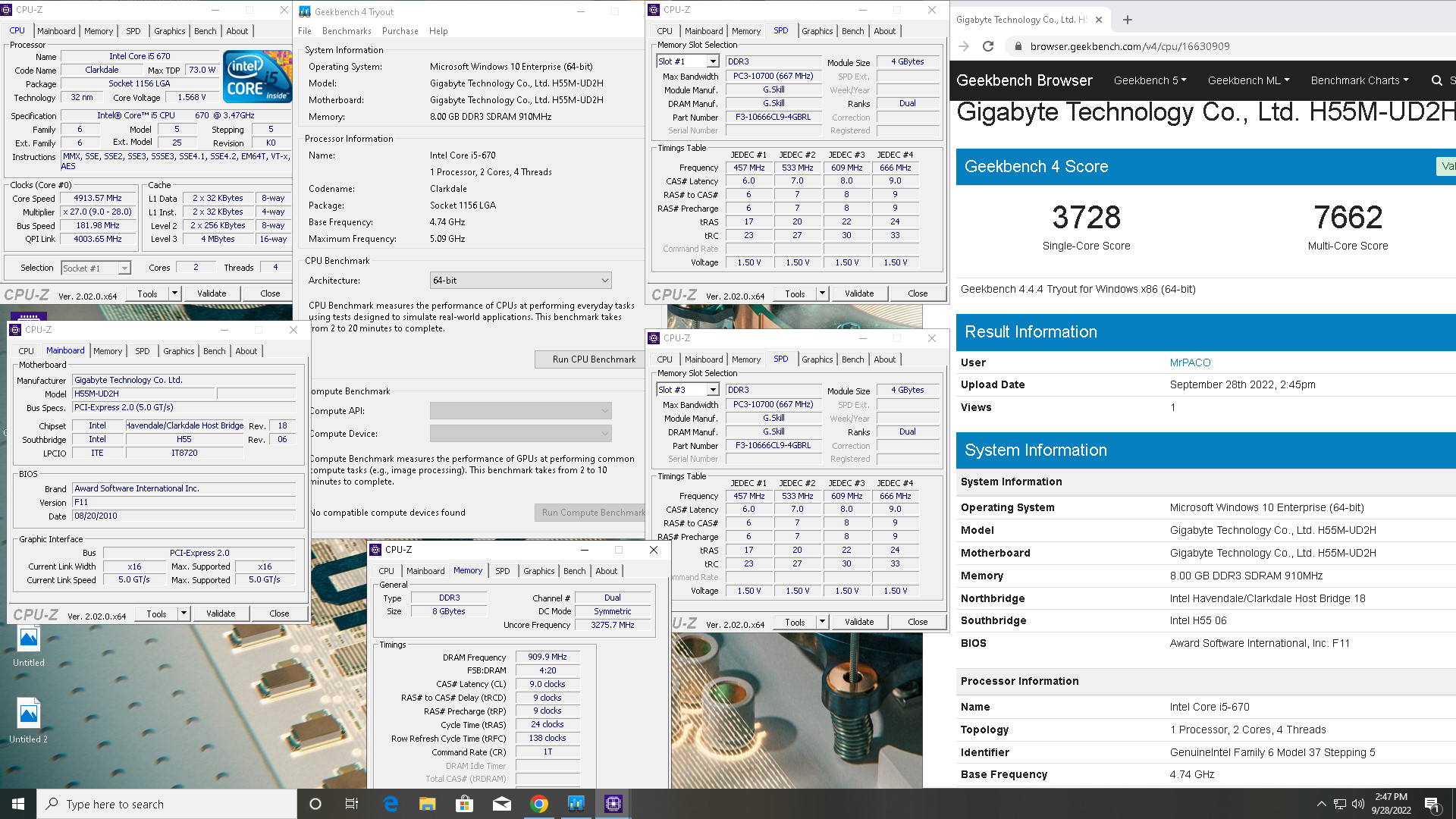The image size is (1456, 819).
Task: Open File Explorer from the taskbar
Action: point(427,804)
